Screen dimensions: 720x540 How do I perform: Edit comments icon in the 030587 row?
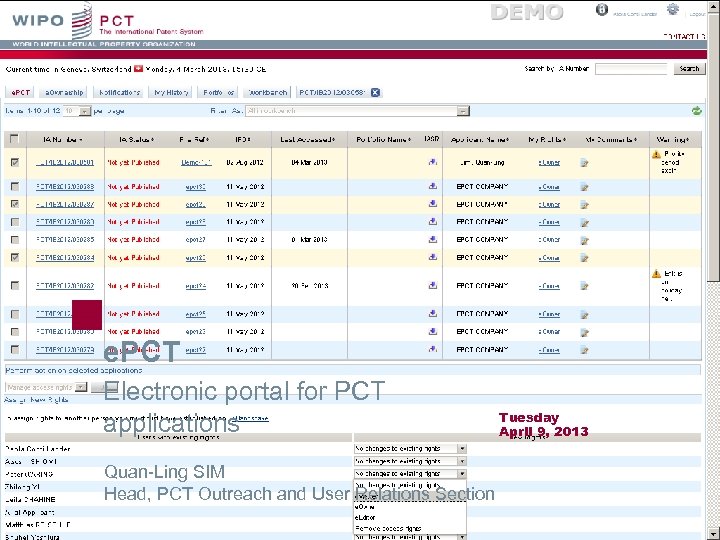coord(584,205)
